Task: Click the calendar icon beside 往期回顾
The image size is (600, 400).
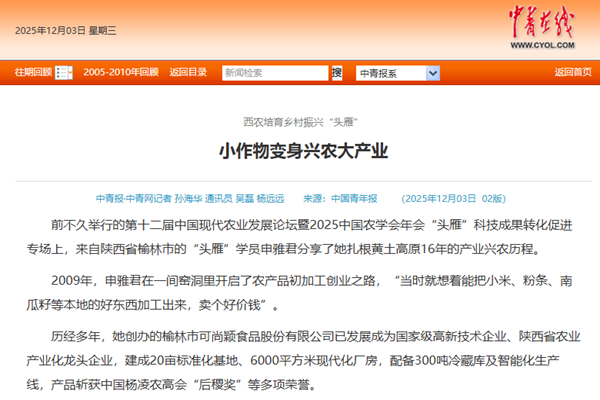Action: tap(64, 72)
